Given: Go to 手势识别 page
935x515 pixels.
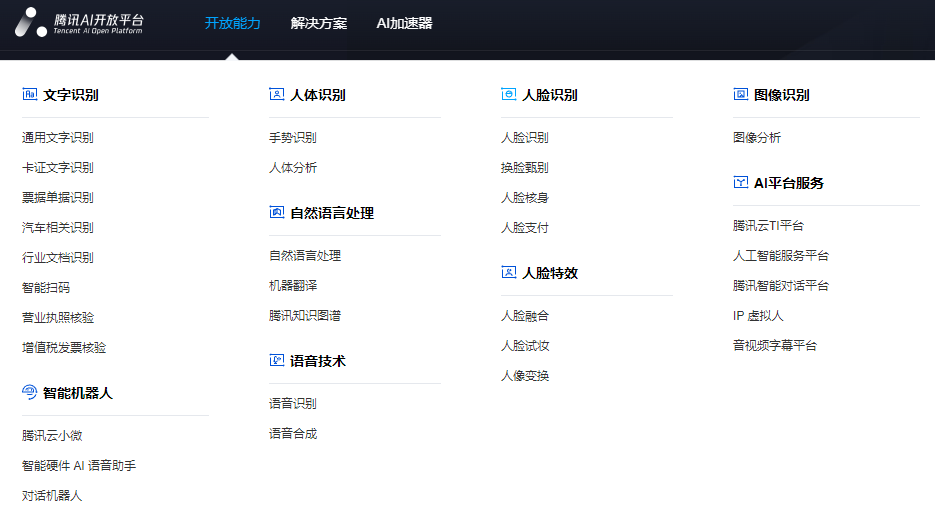Looking at the screenshot, I should [x=293, y=138].
